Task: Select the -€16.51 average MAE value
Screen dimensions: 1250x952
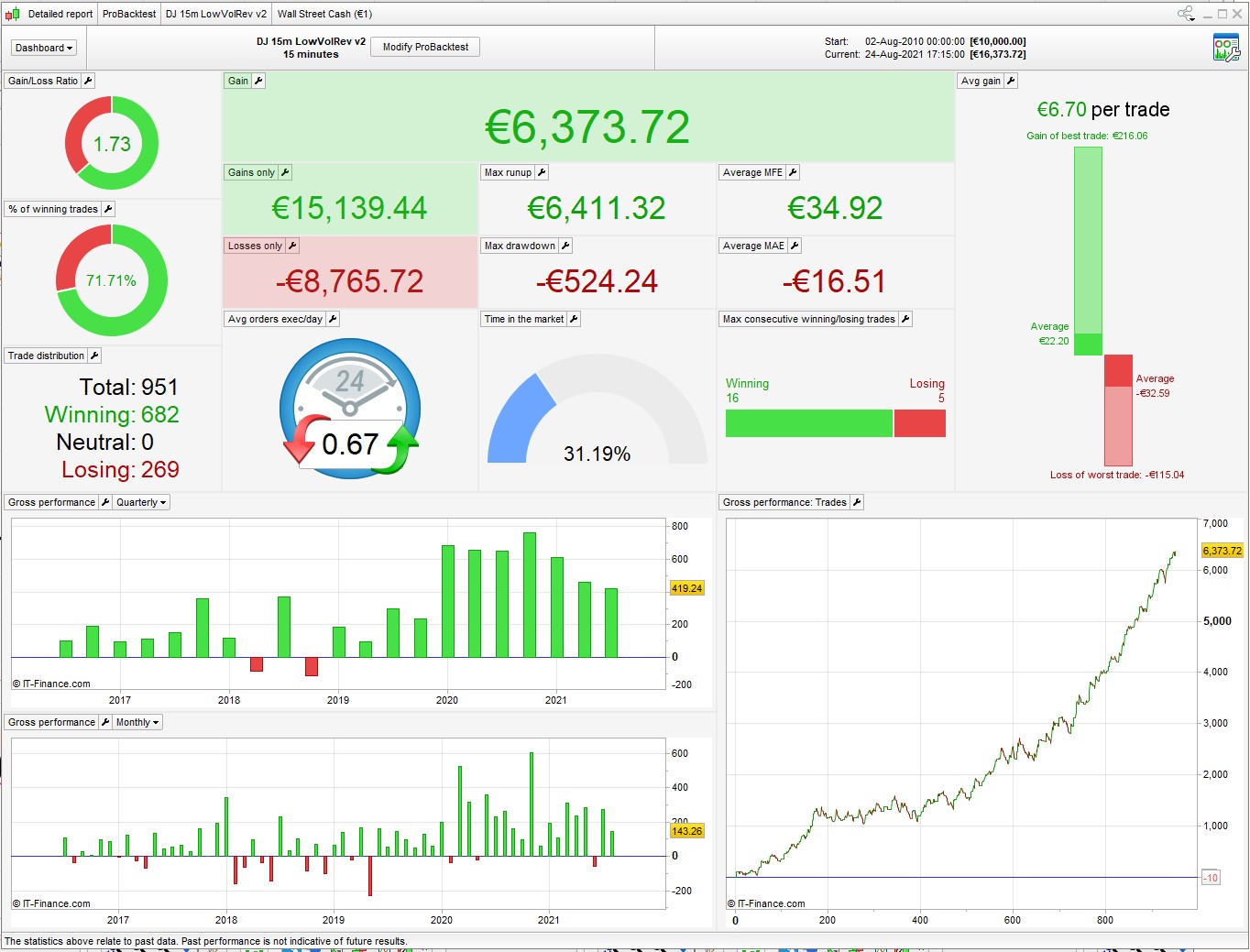Action: coord(835,281)
